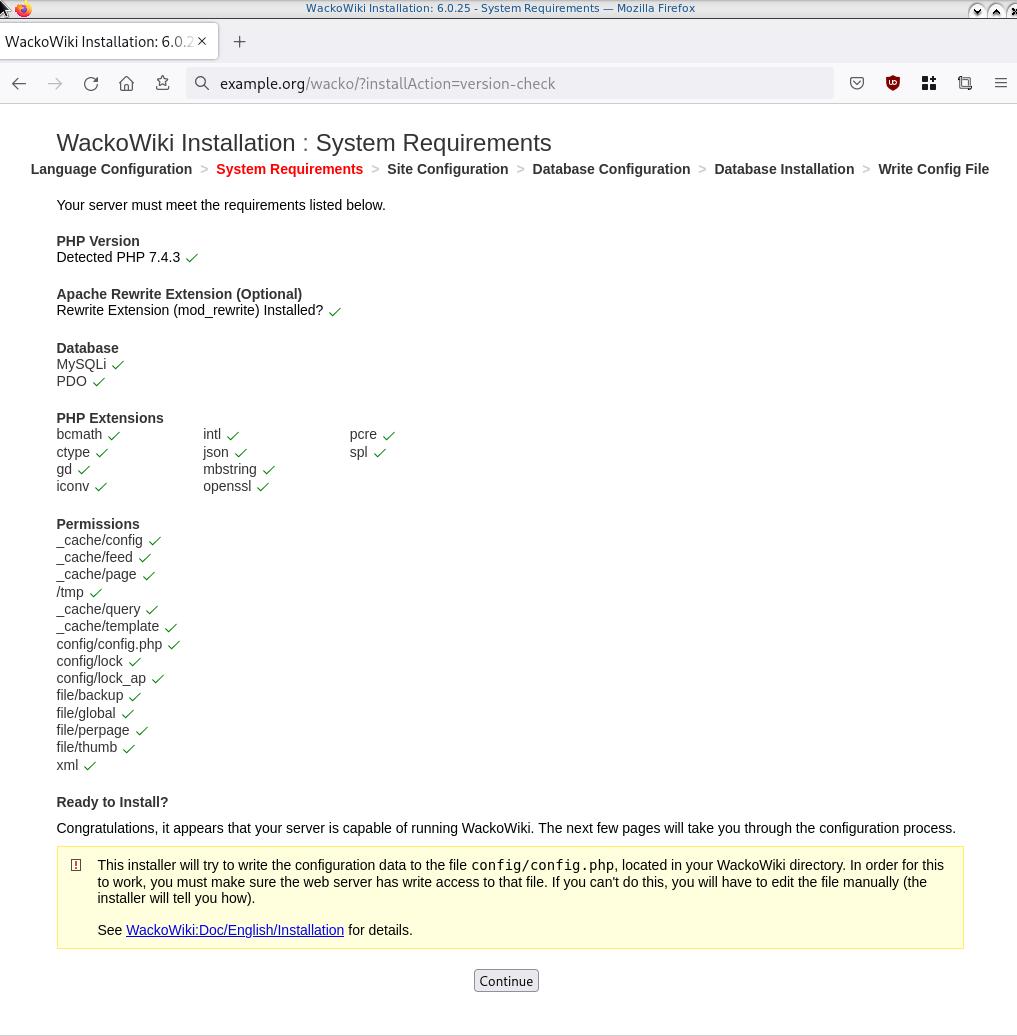1017x1036 pixels.
Task: Click the Firefox icon in title bar
Action: [x=23, y=9]
